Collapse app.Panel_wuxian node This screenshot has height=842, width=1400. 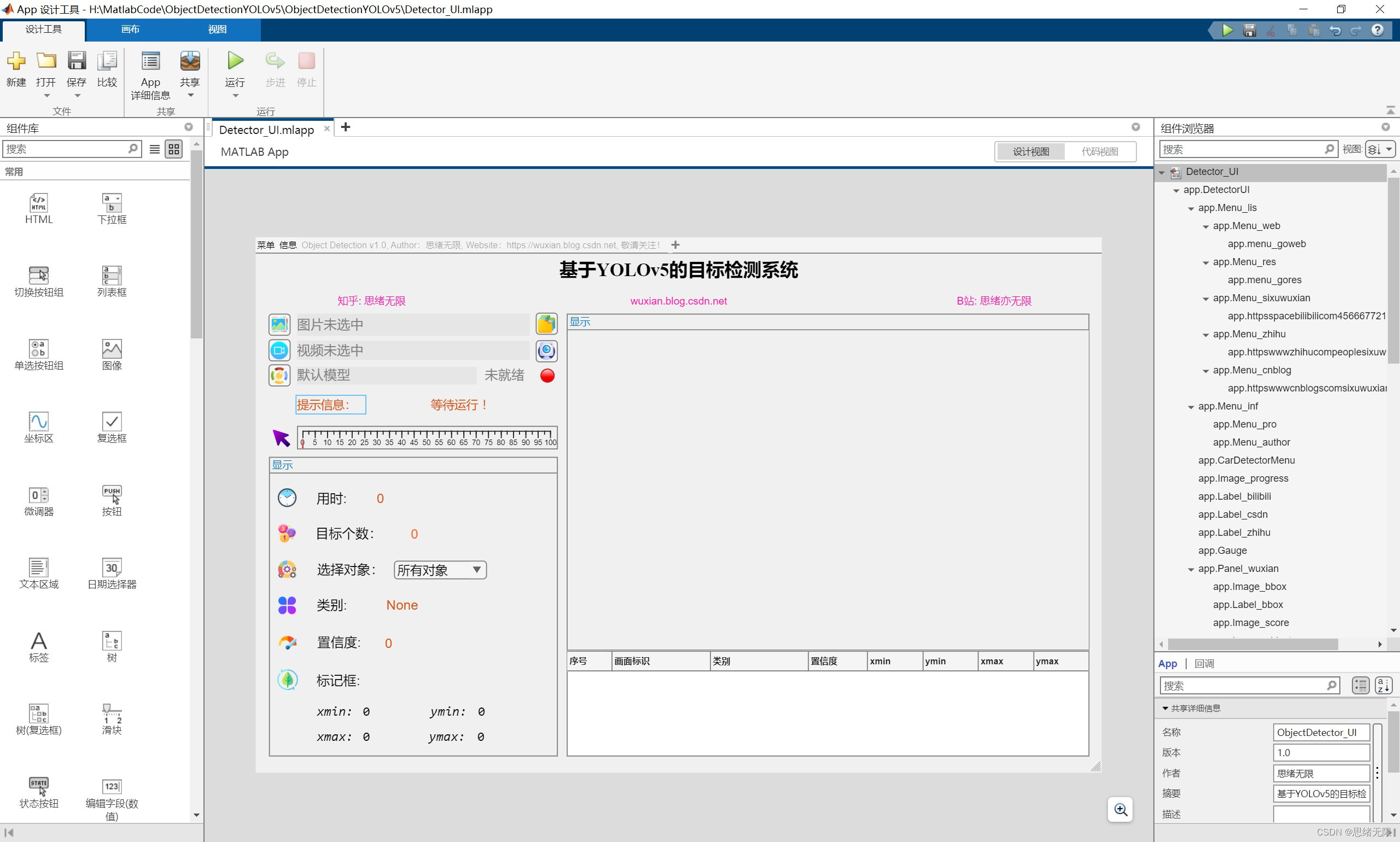[1191, 569]
